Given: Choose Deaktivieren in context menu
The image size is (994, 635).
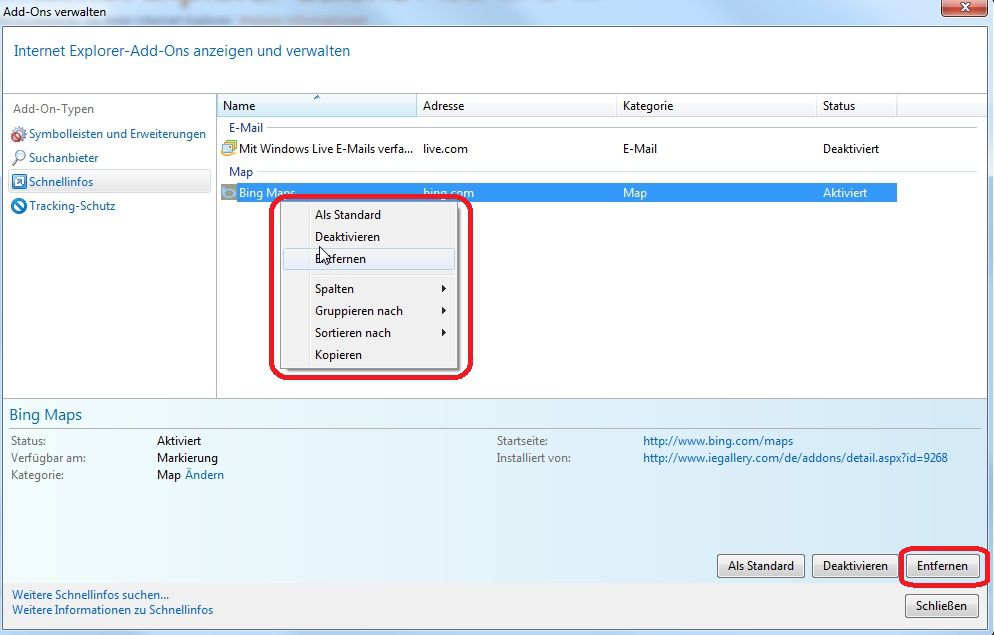Looking at the screenshot, I should click(368, 237).
